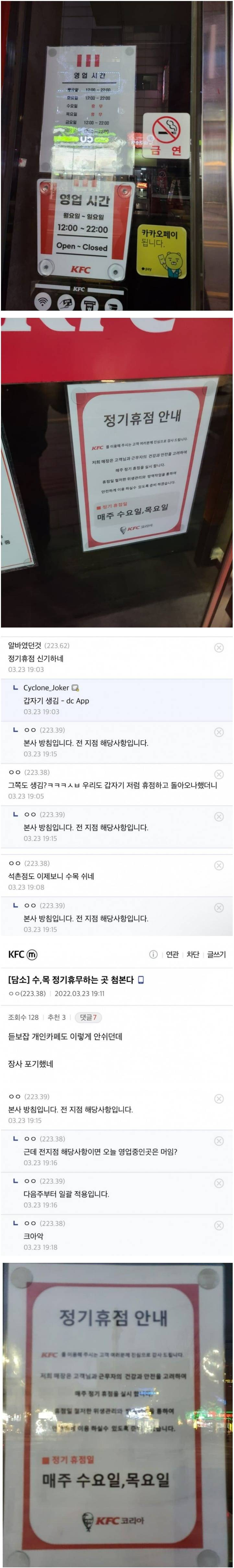Open Cyclone_Joker's user profile
234x1568 pixels.
pos(46,688)
